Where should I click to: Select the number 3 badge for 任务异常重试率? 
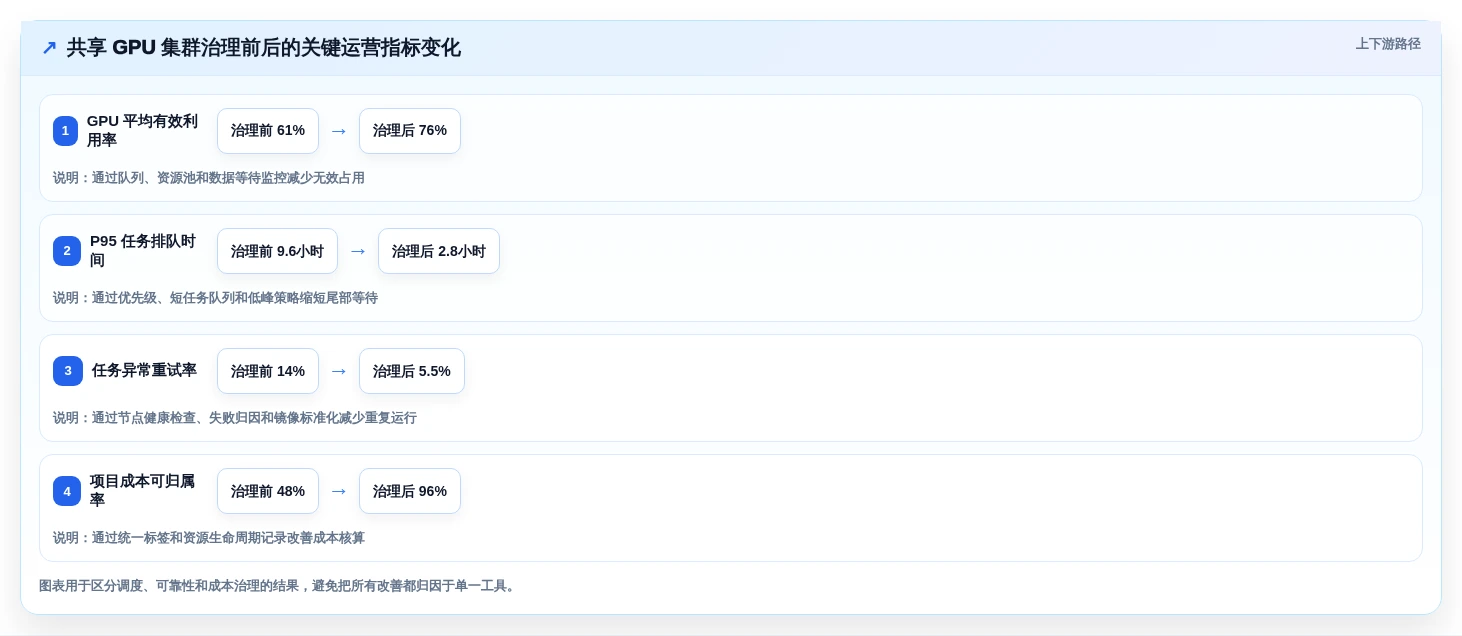pos(68,371)
